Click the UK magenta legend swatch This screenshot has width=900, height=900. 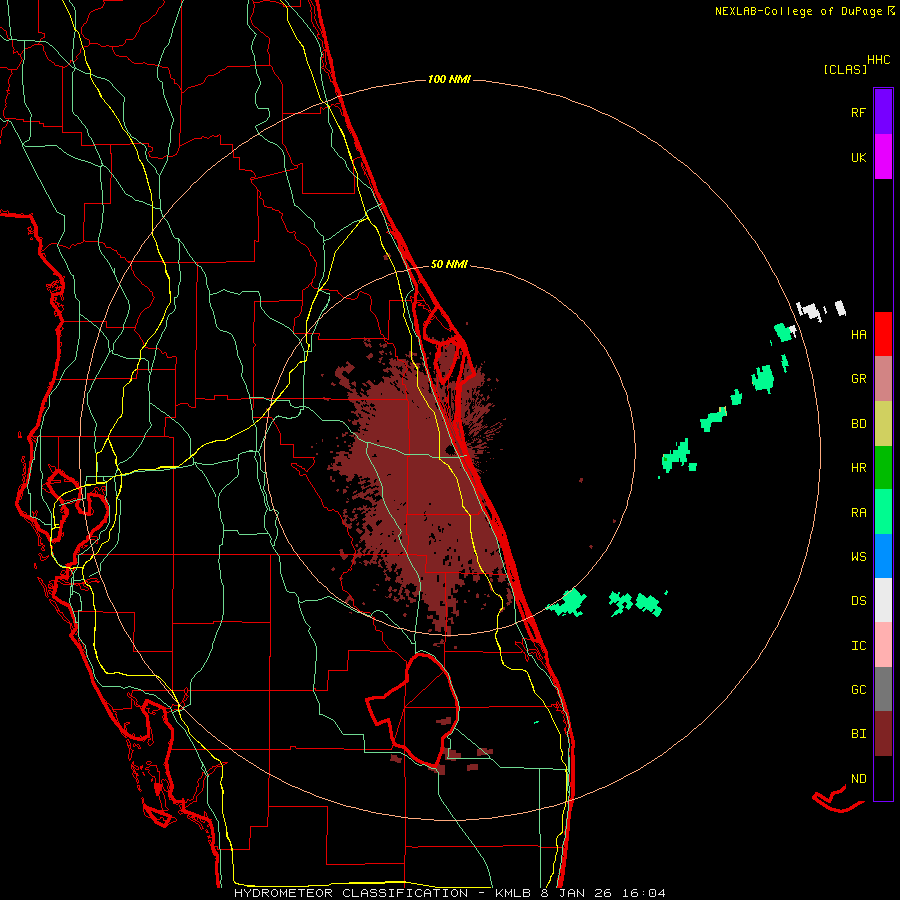coord(883,157)
